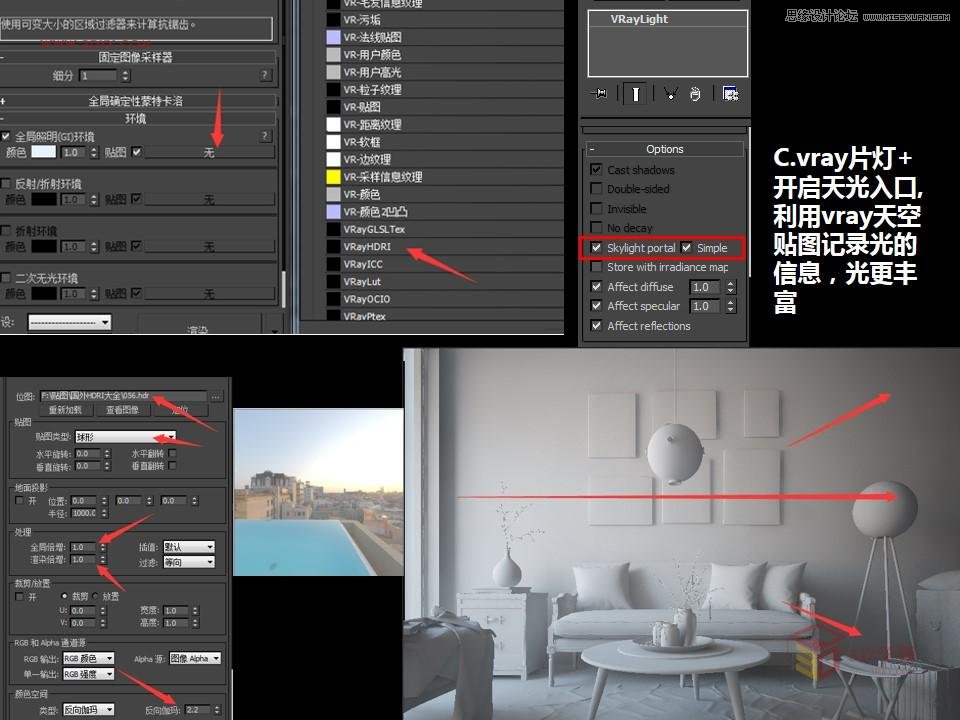
Task: Click GI environment map slot 无 button
Action: [209, 153]
